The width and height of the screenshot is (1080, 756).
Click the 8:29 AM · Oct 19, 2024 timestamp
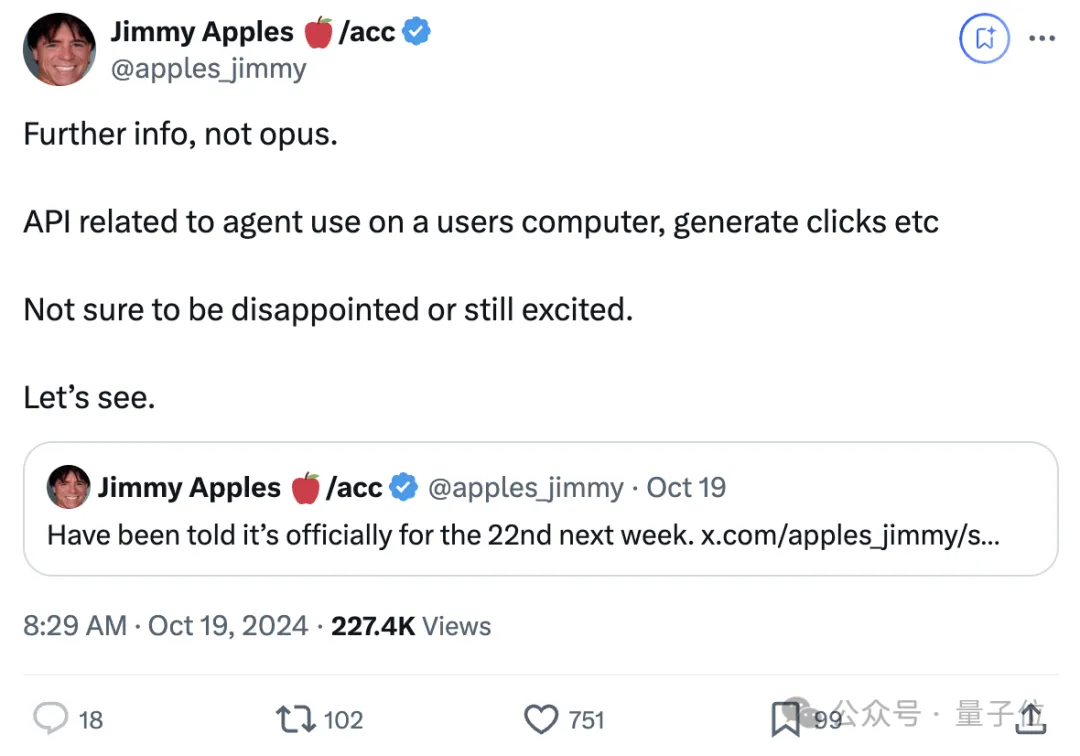(165, 626)
